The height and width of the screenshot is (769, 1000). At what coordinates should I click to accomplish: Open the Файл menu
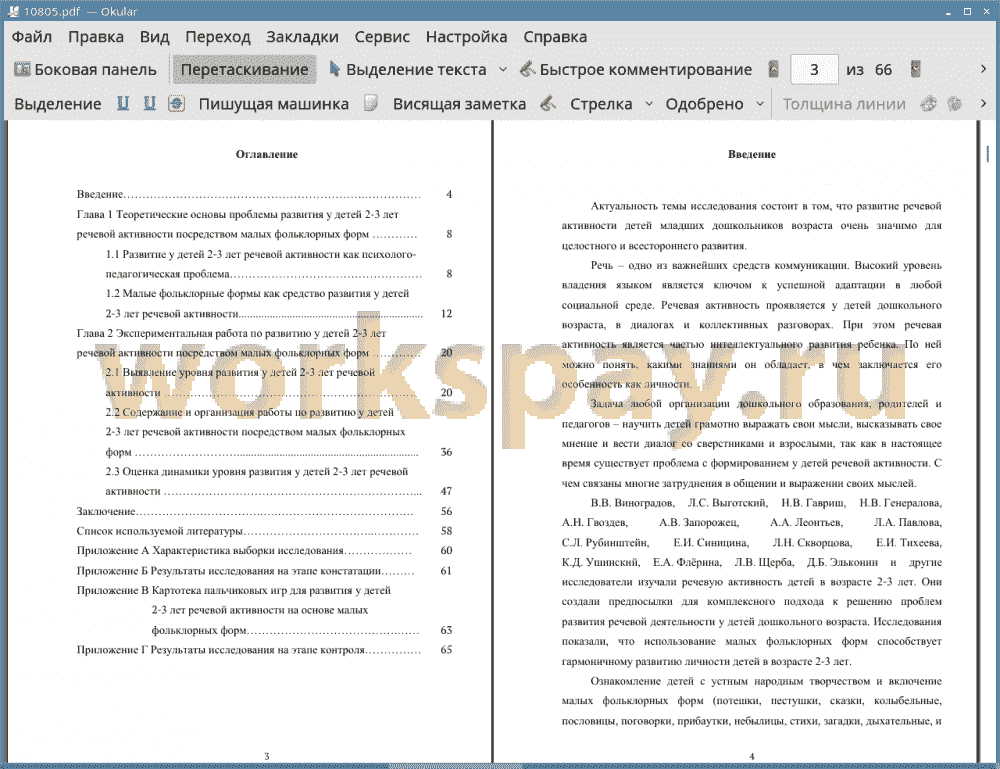32,37
